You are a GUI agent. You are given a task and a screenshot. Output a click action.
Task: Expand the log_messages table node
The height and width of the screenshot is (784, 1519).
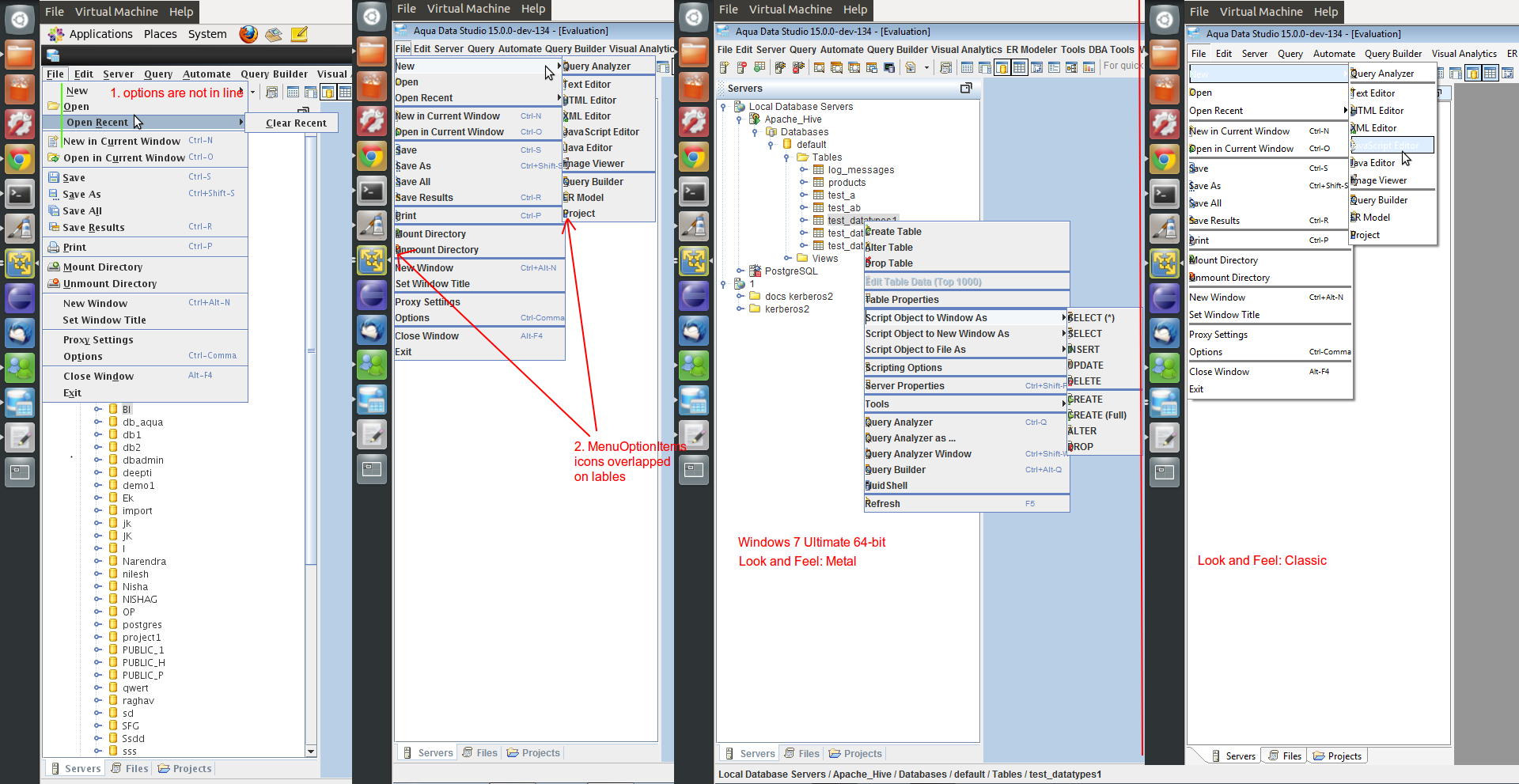coord(803,170)
